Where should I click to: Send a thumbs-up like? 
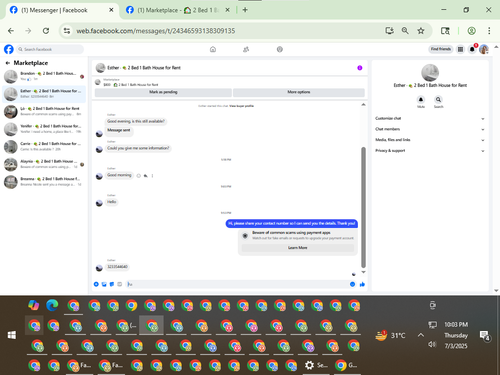coord(362,284)
